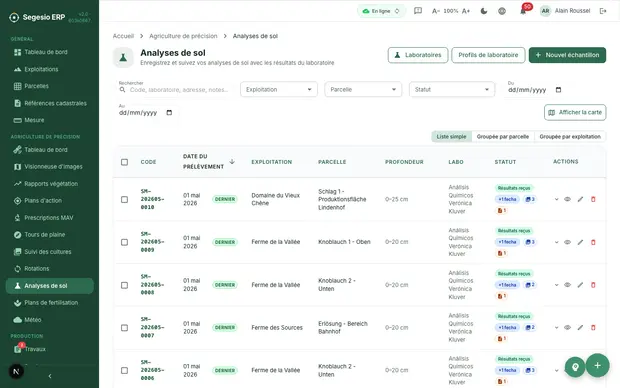Check the box for sample SM-202605-0008
The width and height of the screenshot is (620, 388).
(x=125, y=285)
